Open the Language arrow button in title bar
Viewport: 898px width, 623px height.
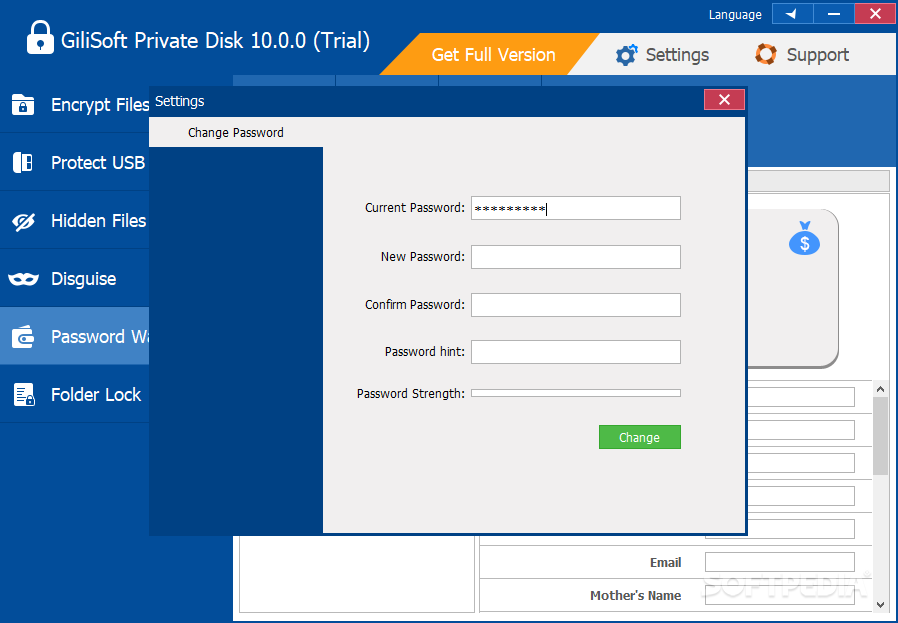click(x=792, y=14)
